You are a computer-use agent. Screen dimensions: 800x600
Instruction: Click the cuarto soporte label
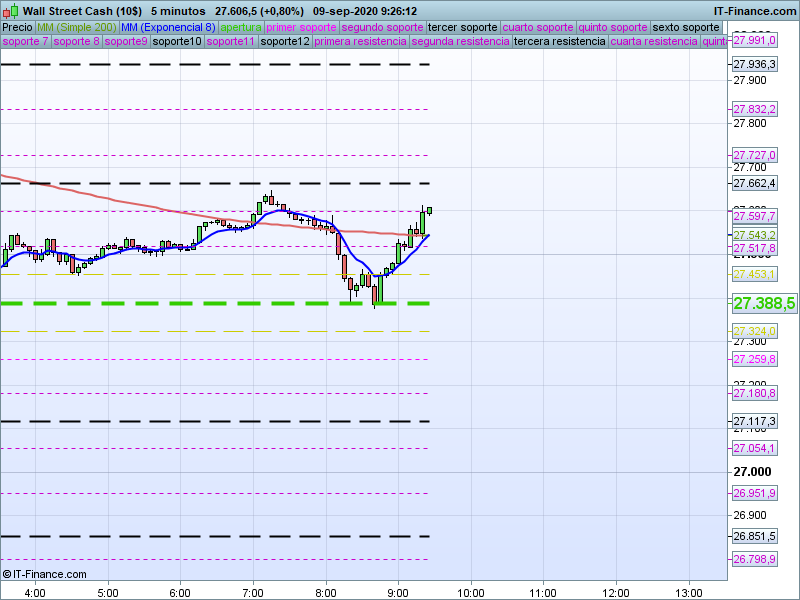pyautogui.click(x=538, y=28)
